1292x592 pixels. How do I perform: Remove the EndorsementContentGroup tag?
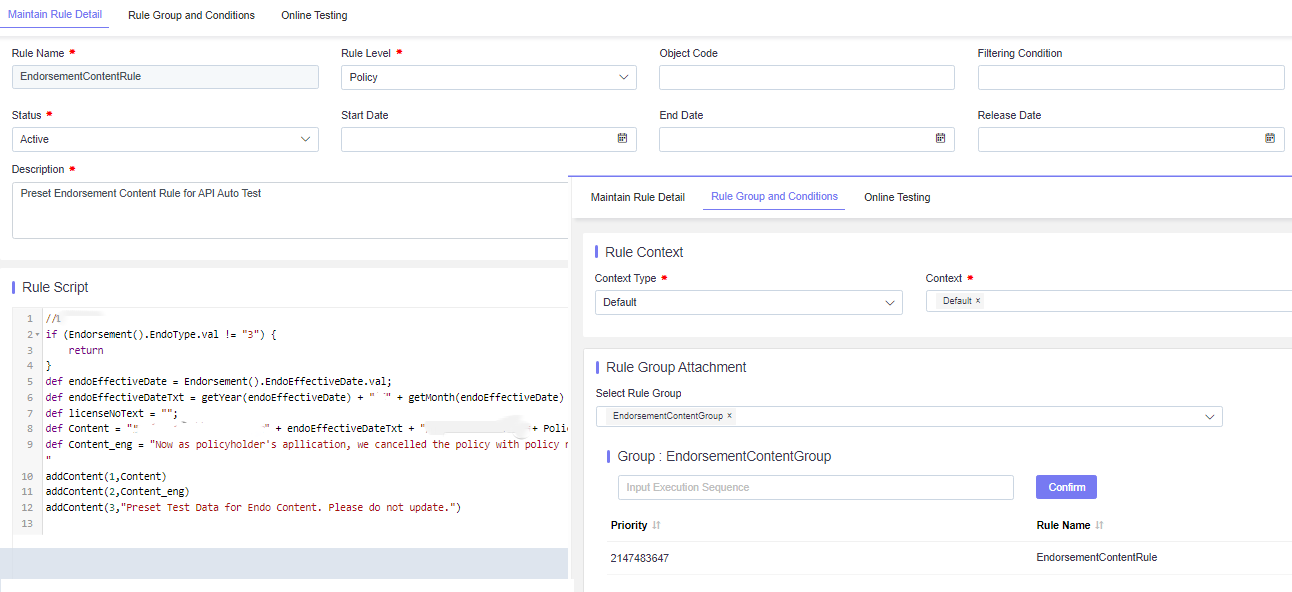(729, 416)
